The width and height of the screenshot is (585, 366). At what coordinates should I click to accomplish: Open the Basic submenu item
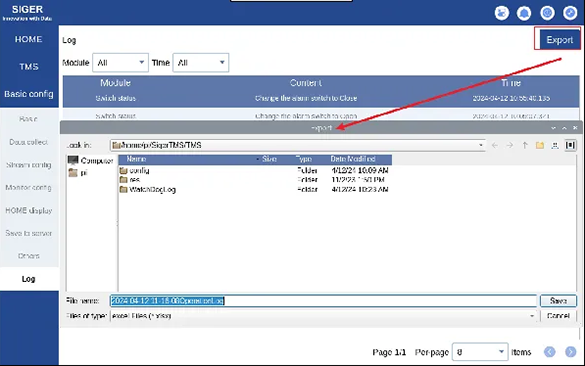pos(29,119)
